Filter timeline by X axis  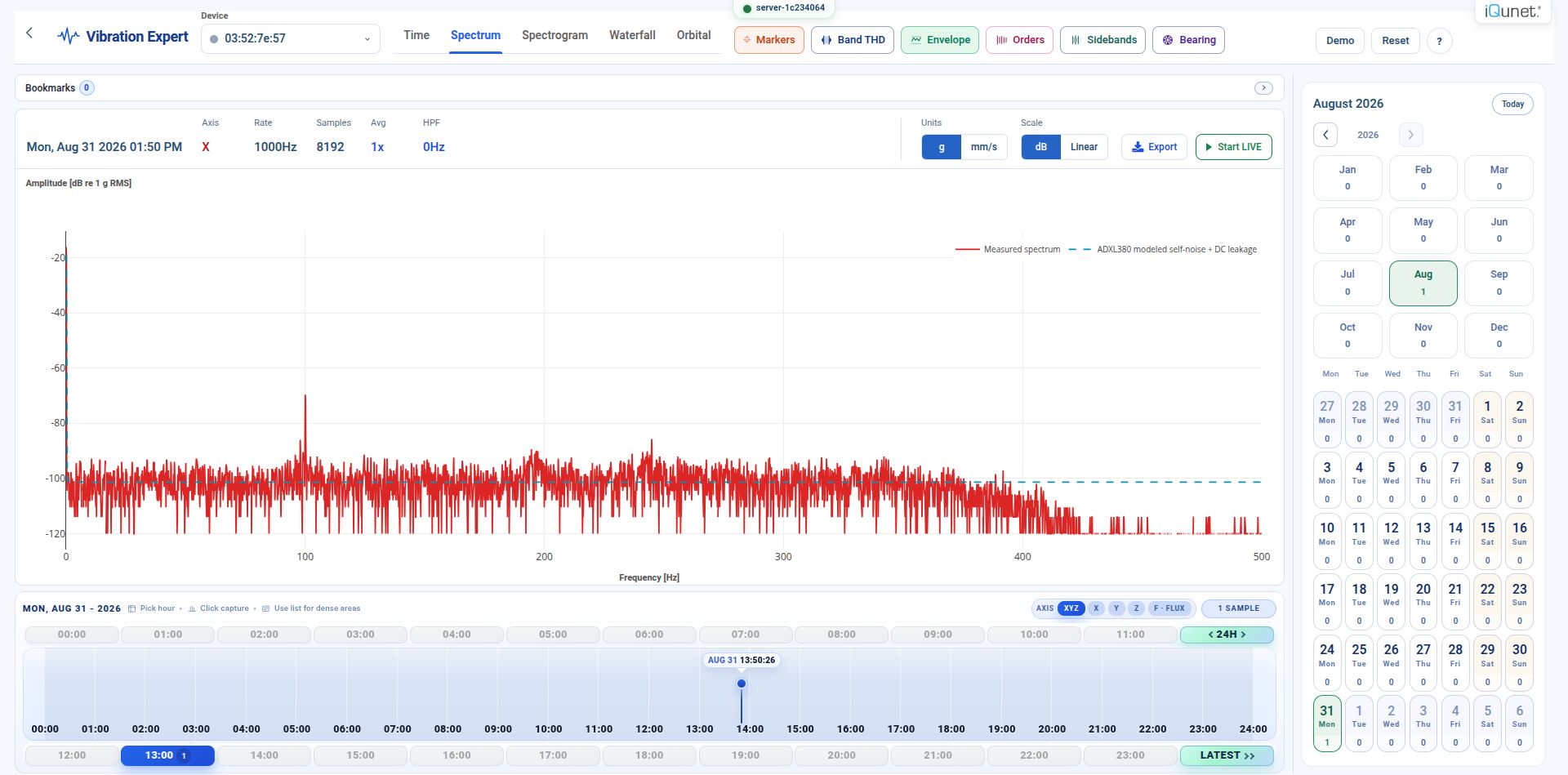pos(1096,608)
